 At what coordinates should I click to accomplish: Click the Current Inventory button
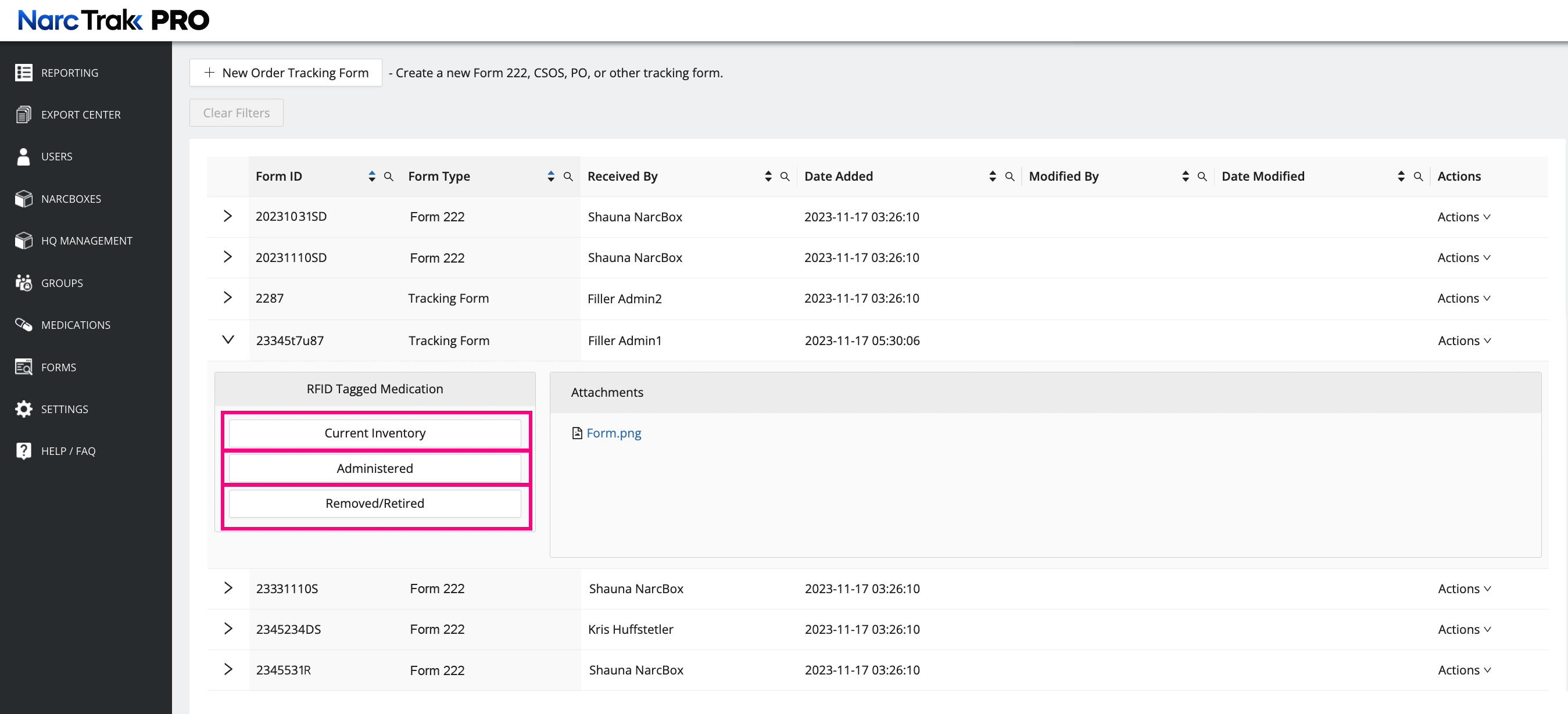374,433
